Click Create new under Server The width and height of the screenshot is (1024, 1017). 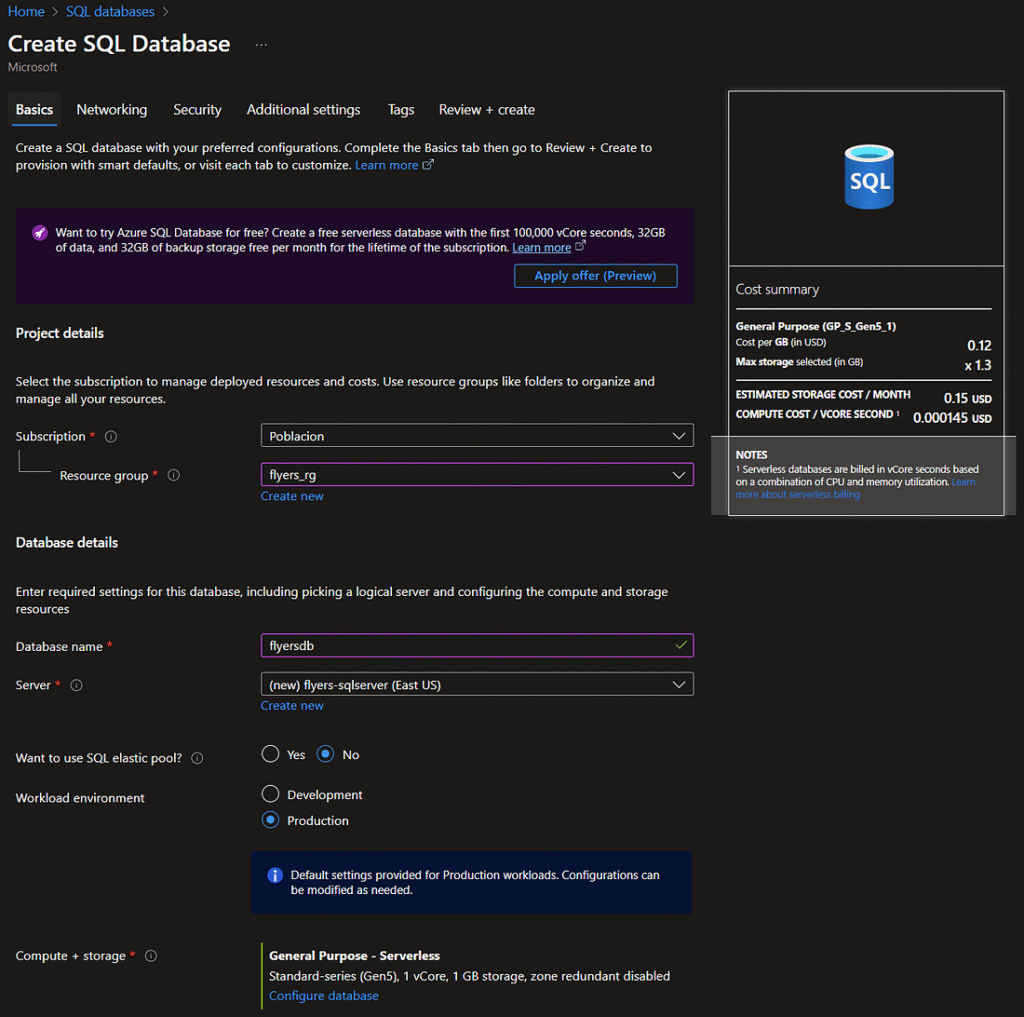292,706
